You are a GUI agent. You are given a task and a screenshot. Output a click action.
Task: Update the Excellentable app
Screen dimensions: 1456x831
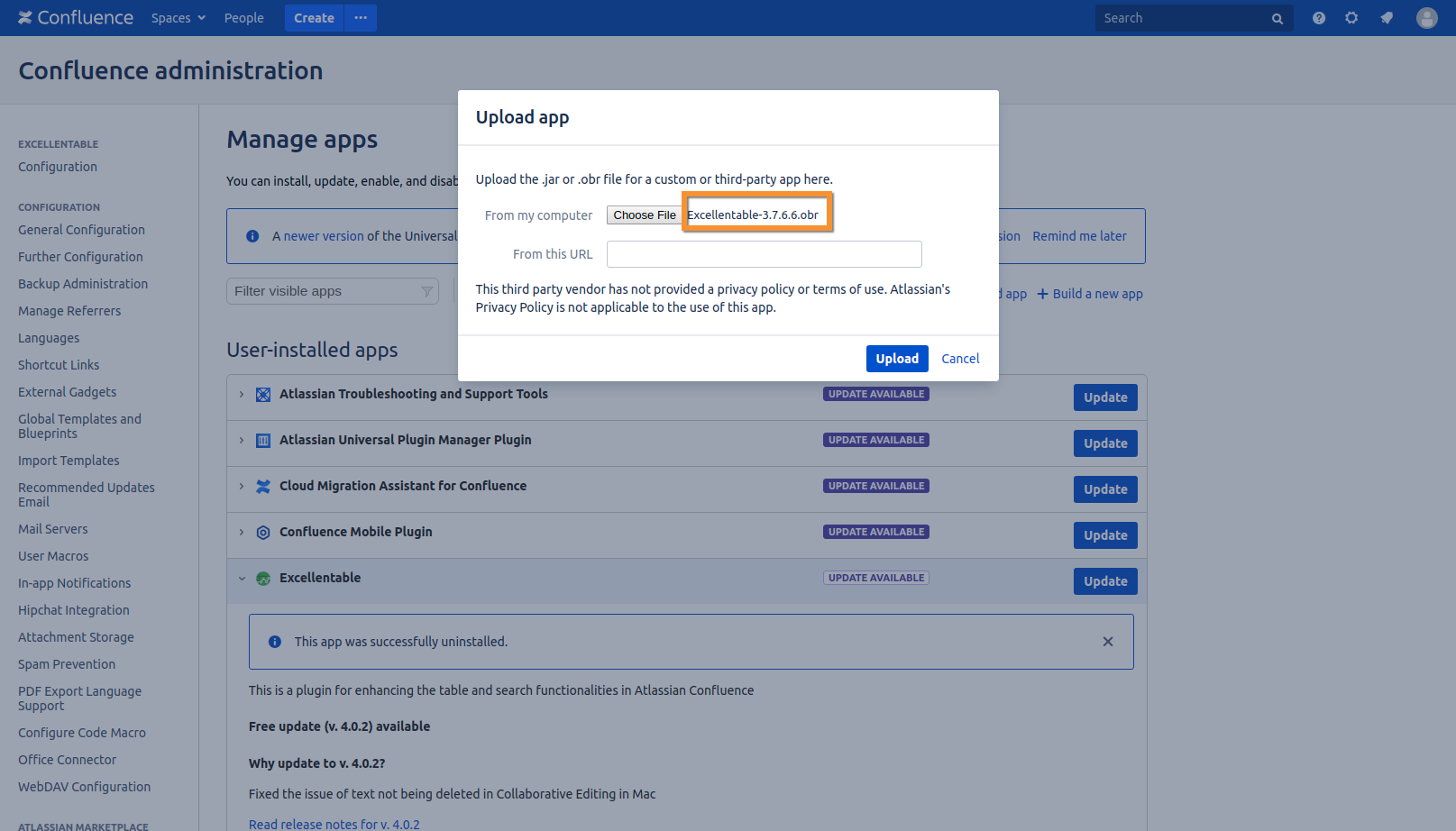1105,581
